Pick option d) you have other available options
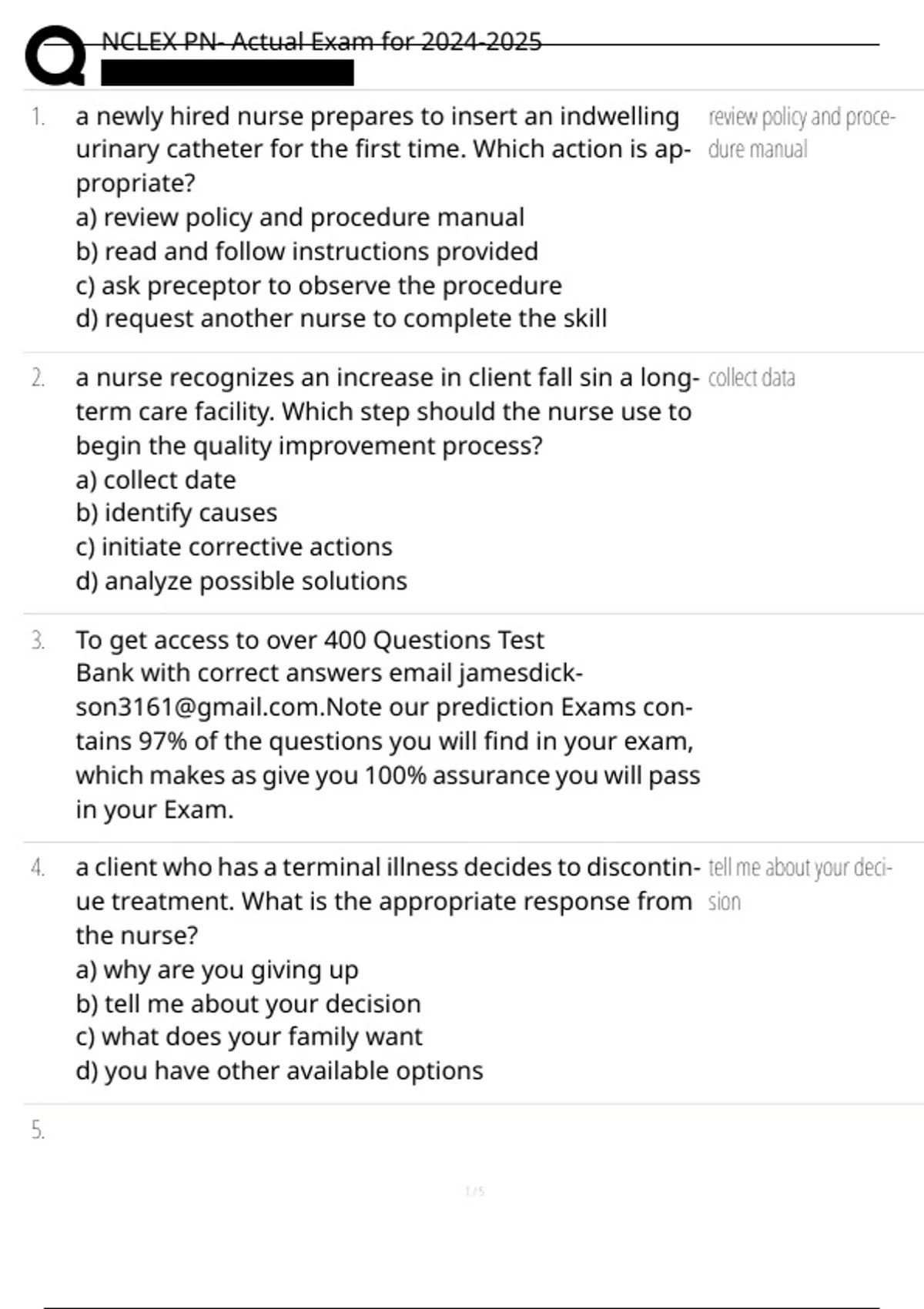924x1309 pixels. (279, 1070)
